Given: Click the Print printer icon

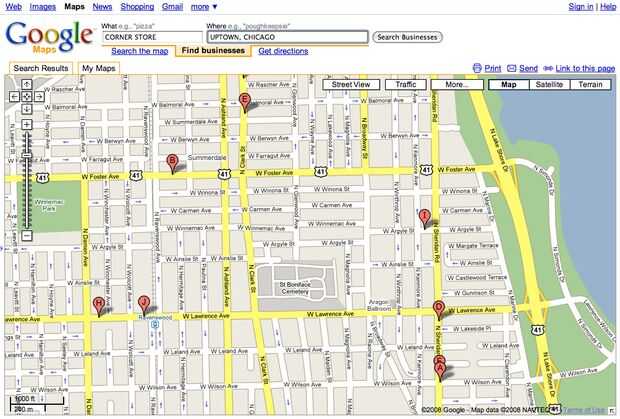Looking at the screenshot, I should 477,68.
